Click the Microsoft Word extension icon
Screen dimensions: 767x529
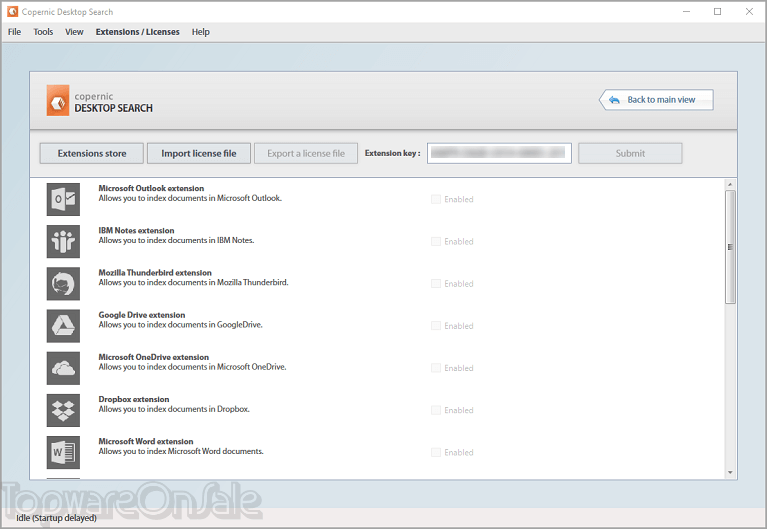pos(63,452)
